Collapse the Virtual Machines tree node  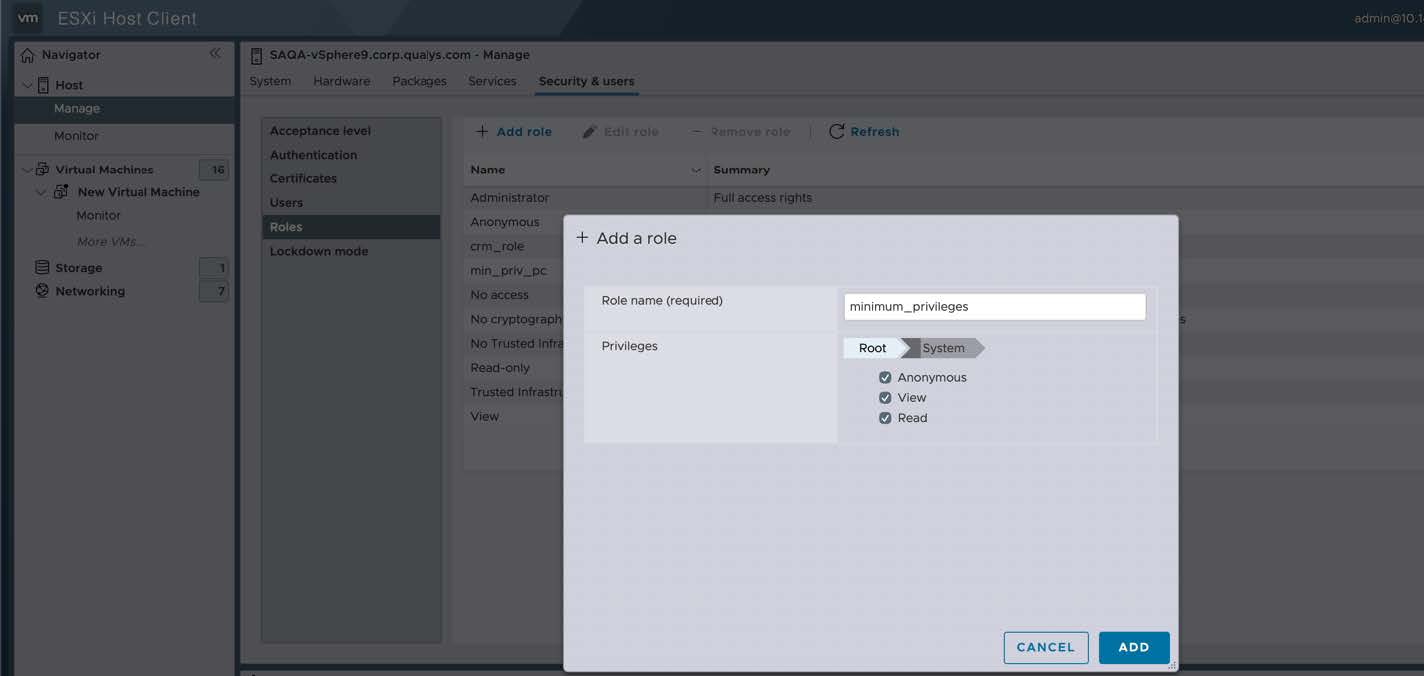(x=27, y=170)
